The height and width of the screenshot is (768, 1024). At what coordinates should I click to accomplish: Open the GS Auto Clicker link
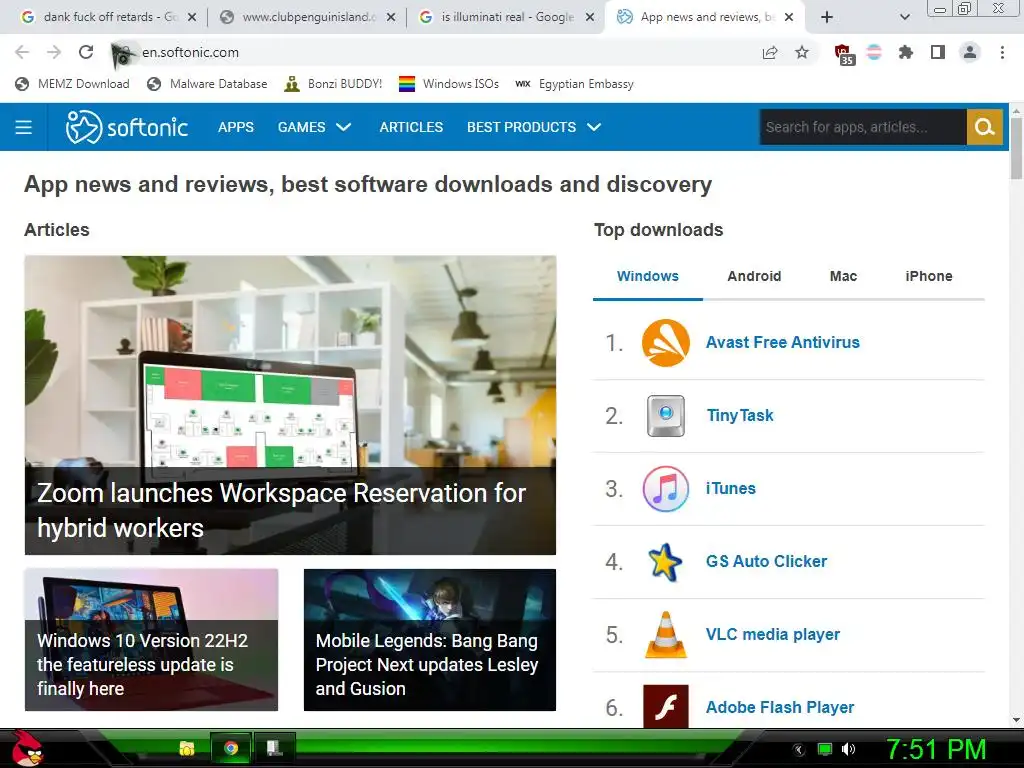click(x=766, y=562)
